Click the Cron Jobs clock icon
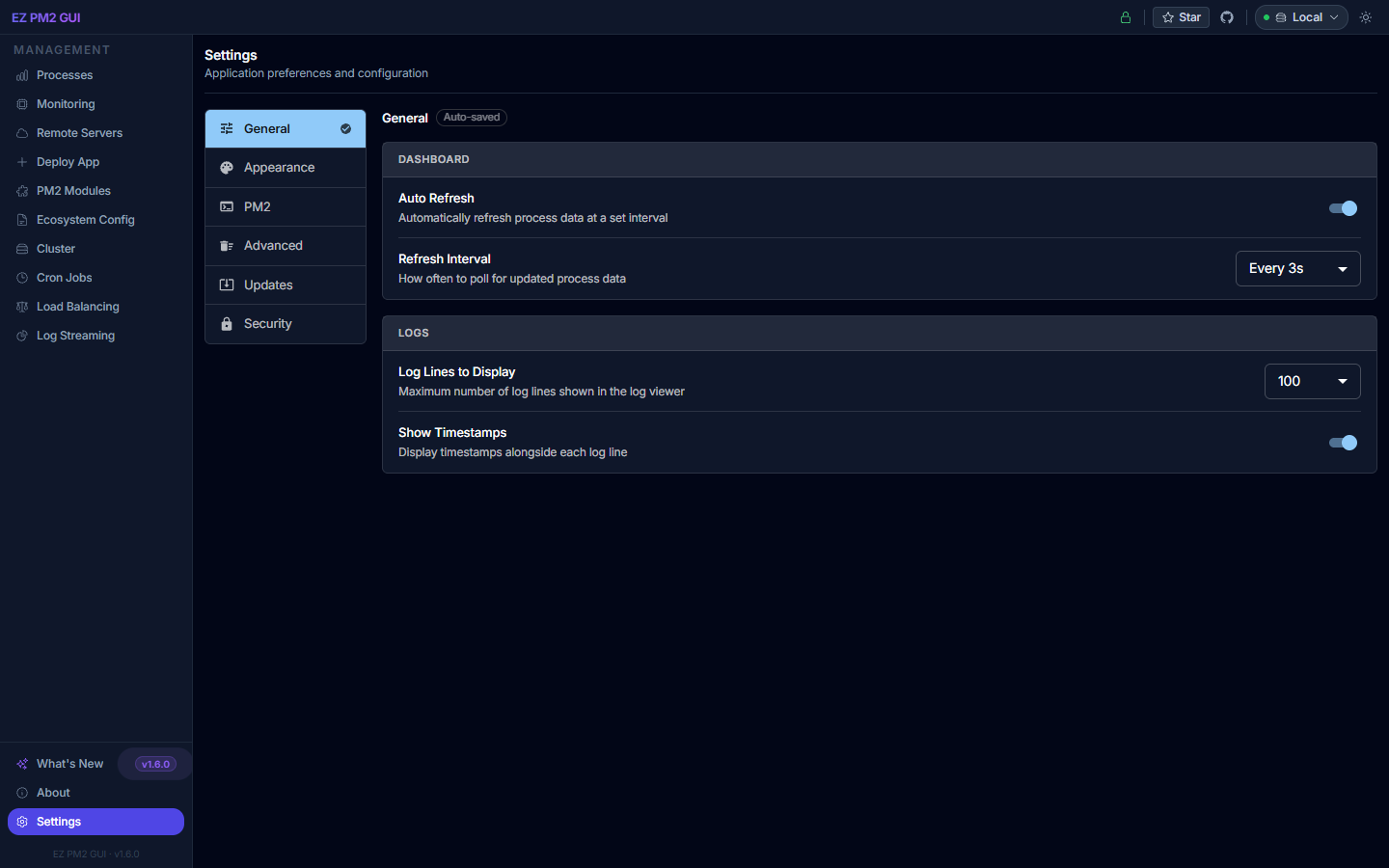 pos(22,278)
